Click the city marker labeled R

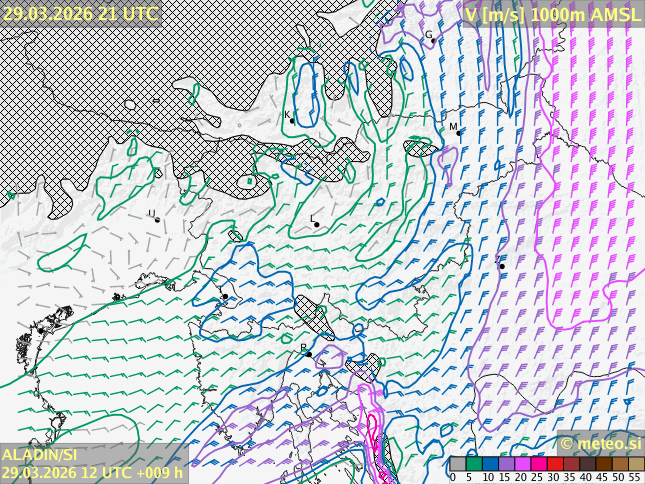coord(309,354)
